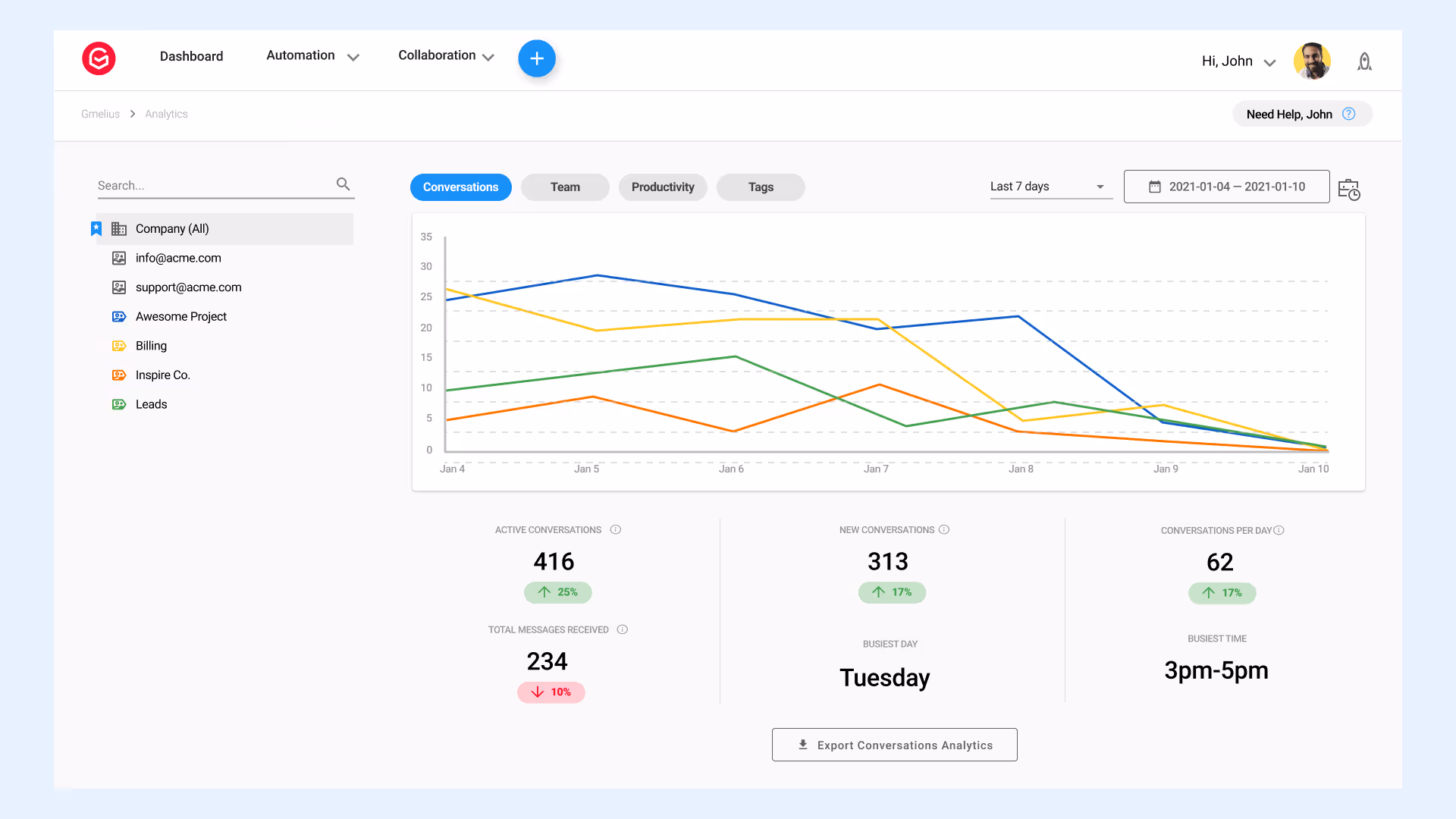Click Export Conversations Analytics button

[x=894, y=745]
